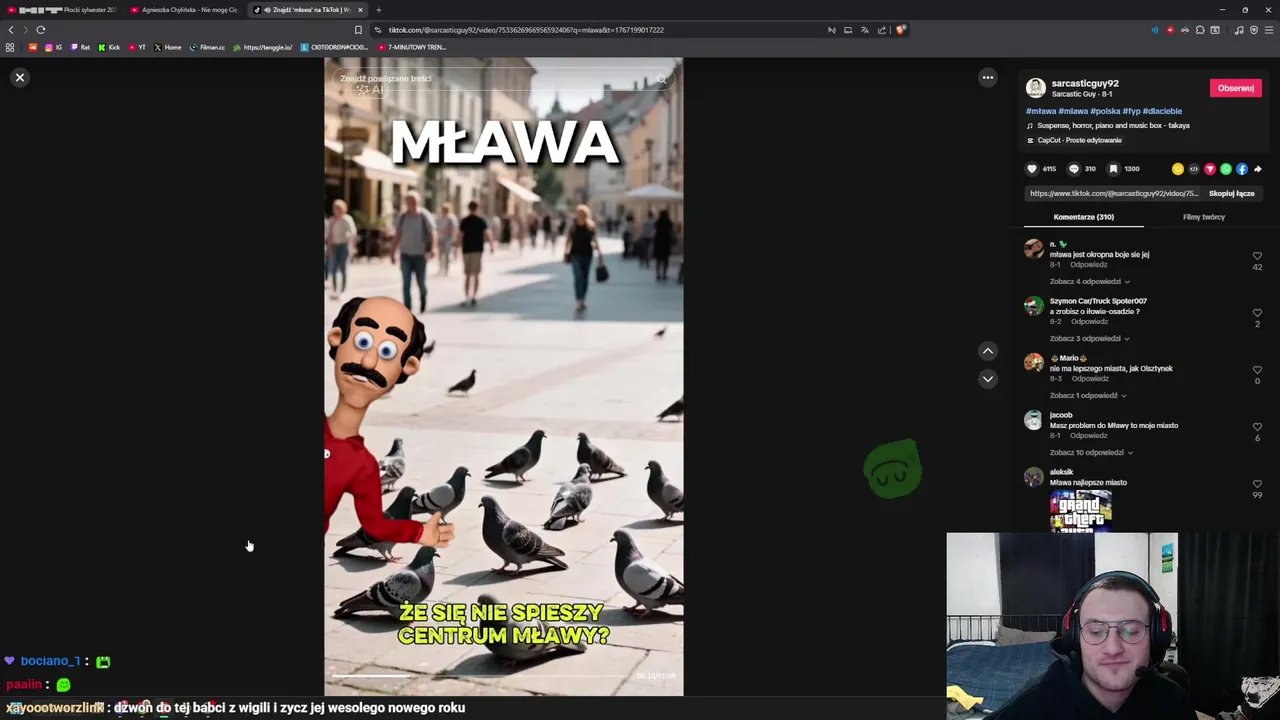Click the embed code icon
The image size is (1280, 720).
coord(1194,169)
